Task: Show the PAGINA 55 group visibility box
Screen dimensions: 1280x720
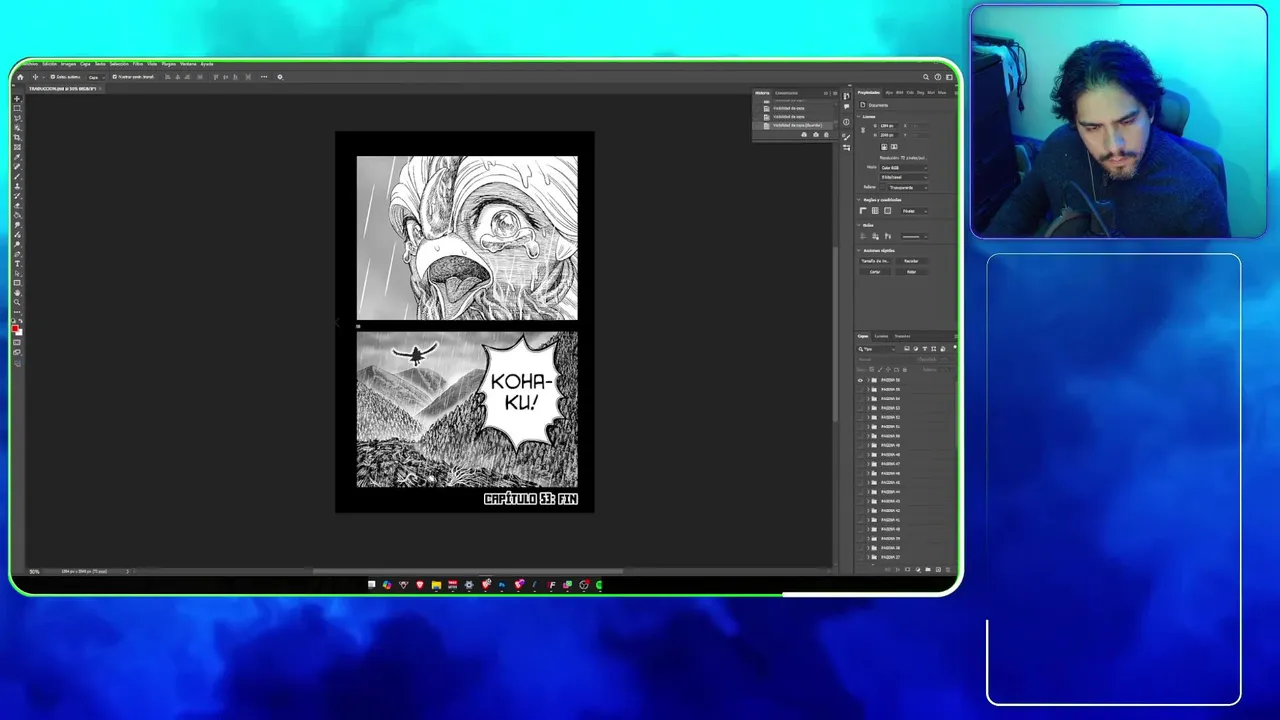Action: coord(860,389)
